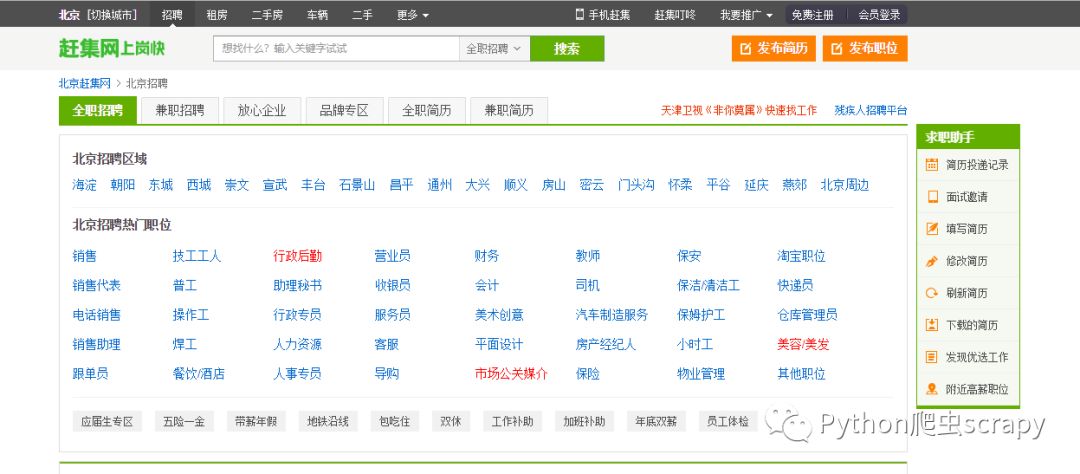This screenshot has height=474, width=1080.
Task: Click the mobile phone icon beside 手机赶集
Action: pos(579,14)
